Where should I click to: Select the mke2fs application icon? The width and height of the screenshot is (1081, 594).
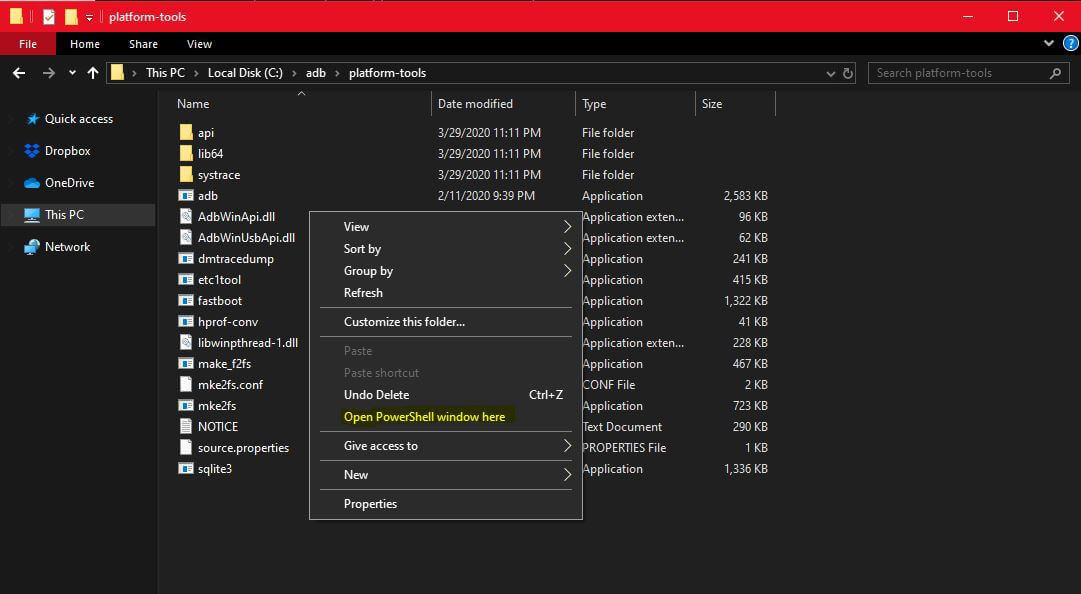pyautogui.click(x=186, y=405)
